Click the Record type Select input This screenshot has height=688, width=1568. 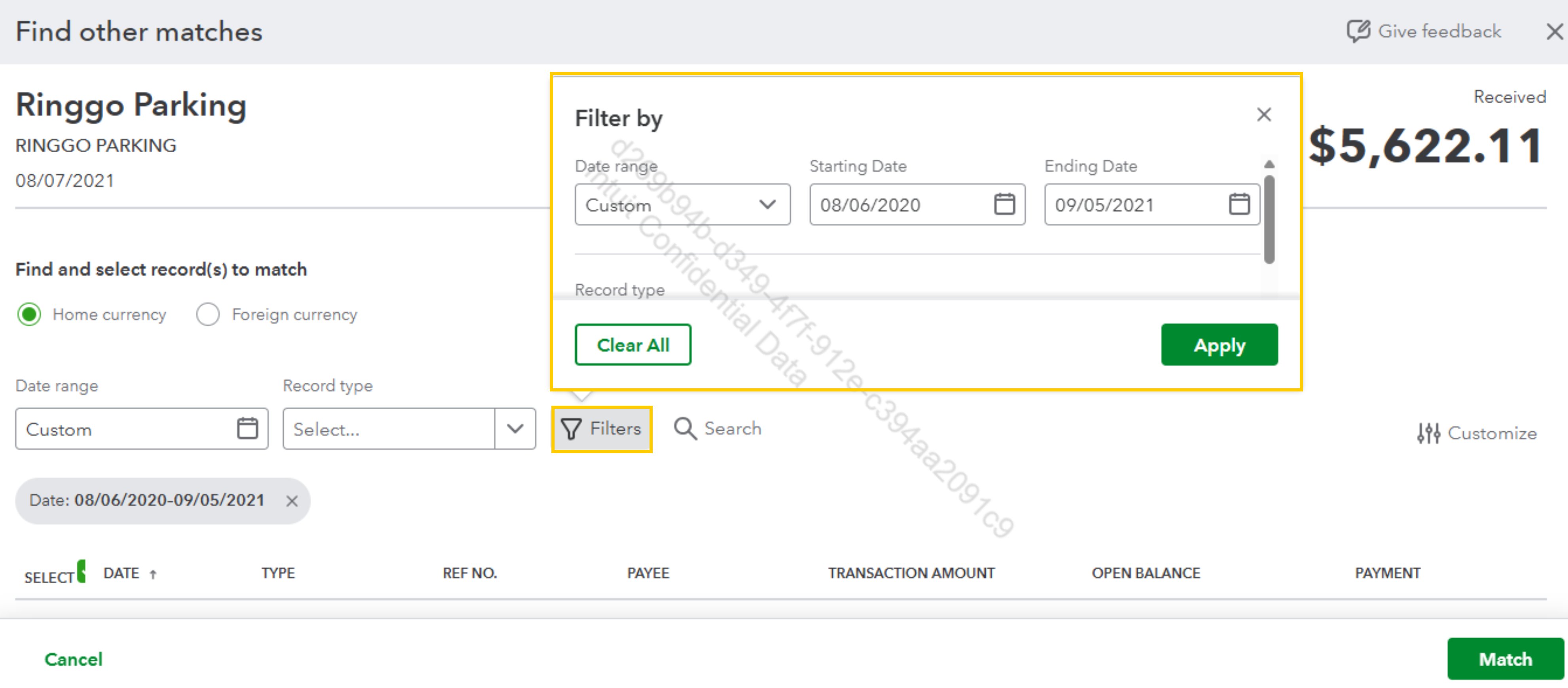[389, 429]
